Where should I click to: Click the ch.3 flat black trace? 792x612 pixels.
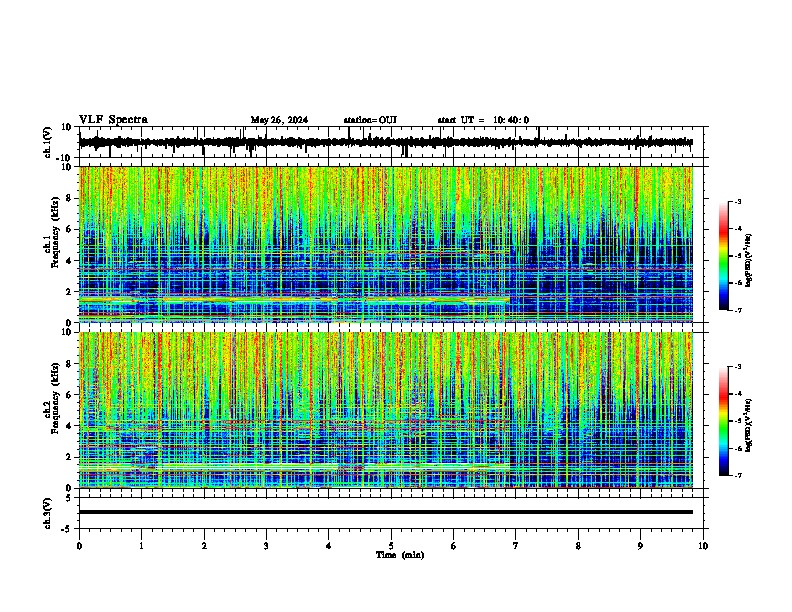click(385, 512)
